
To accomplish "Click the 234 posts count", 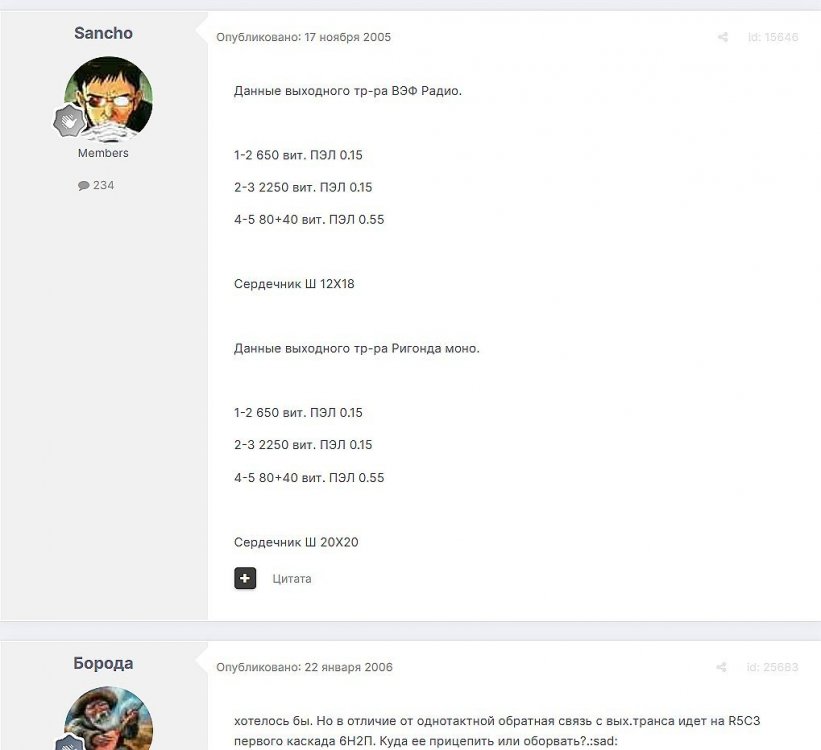I will click(x=103, y=185).
